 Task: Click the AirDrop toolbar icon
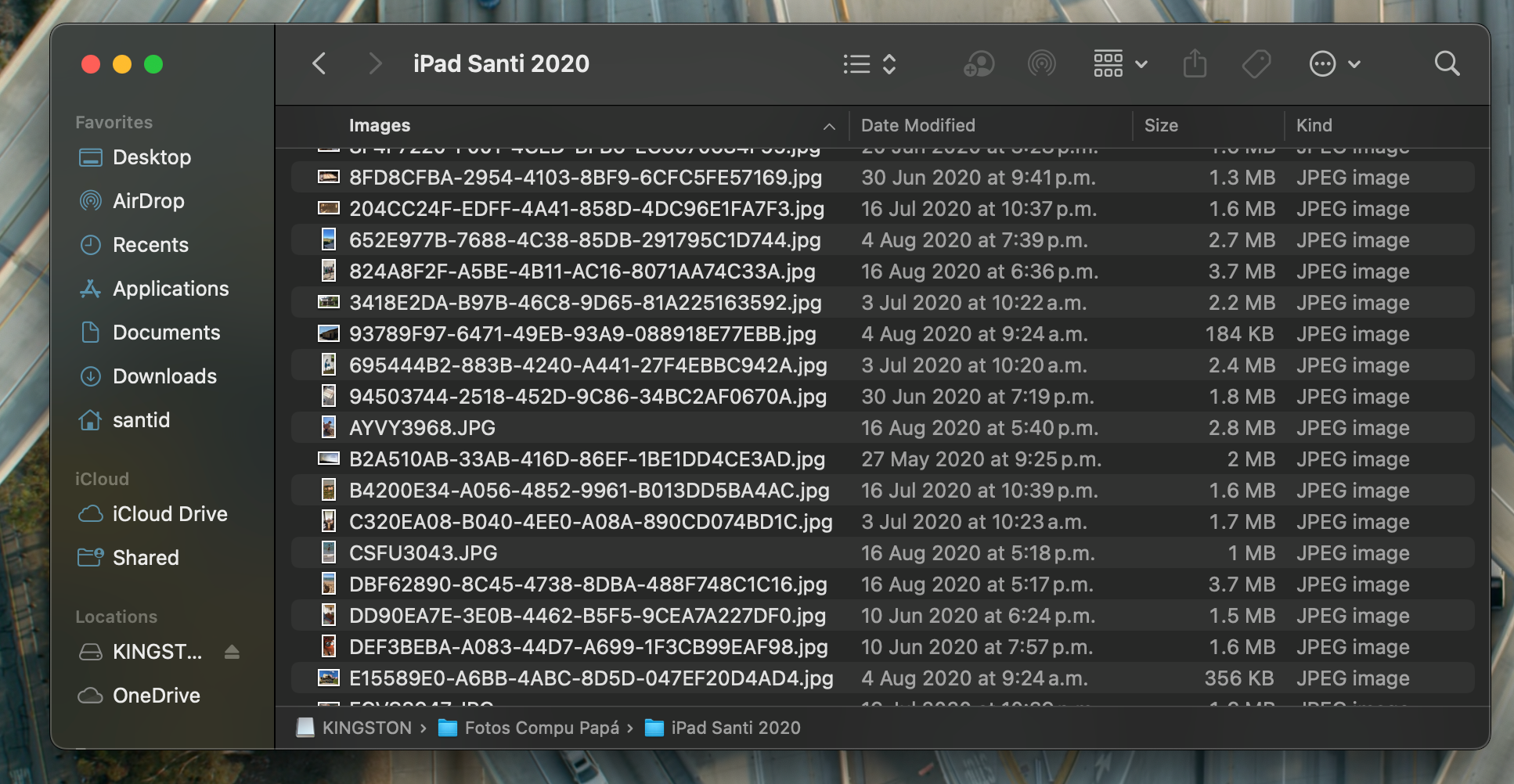pyautogui.click(x=1041, y=63)
